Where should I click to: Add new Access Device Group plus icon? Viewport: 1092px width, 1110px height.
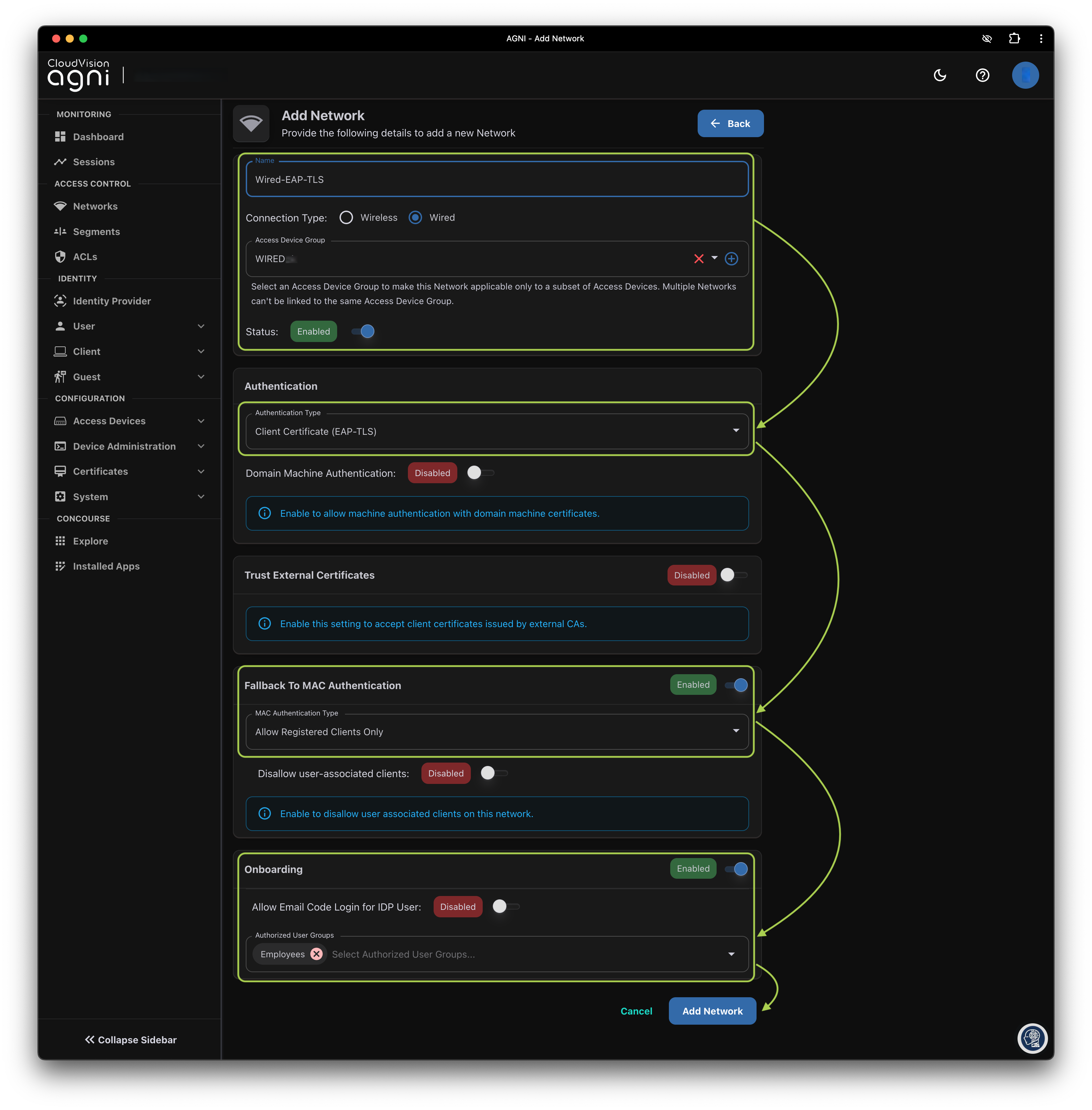(731, 259)
